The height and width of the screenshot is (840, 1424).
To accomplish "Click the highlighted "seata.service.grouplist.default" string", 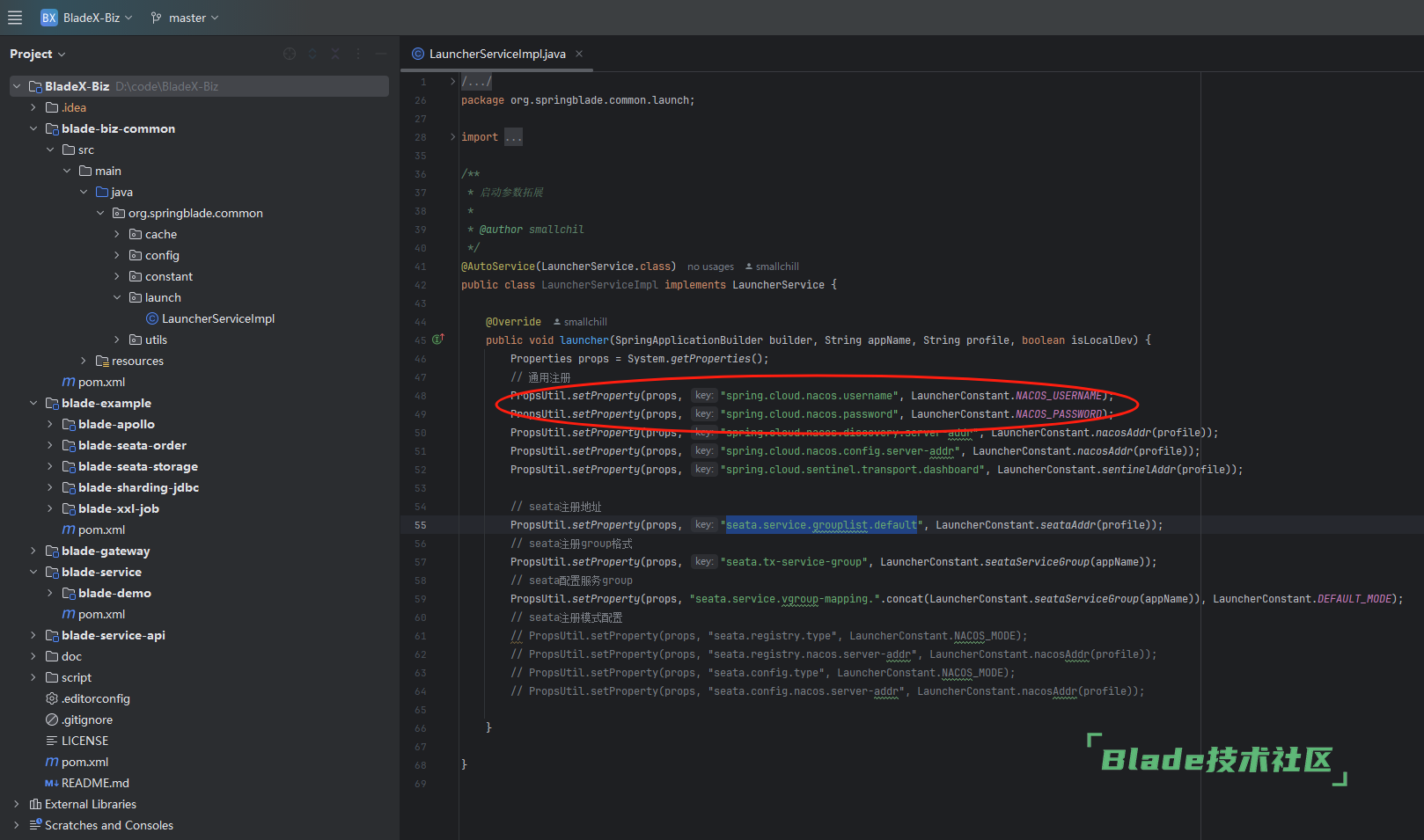I will [821, 525].
